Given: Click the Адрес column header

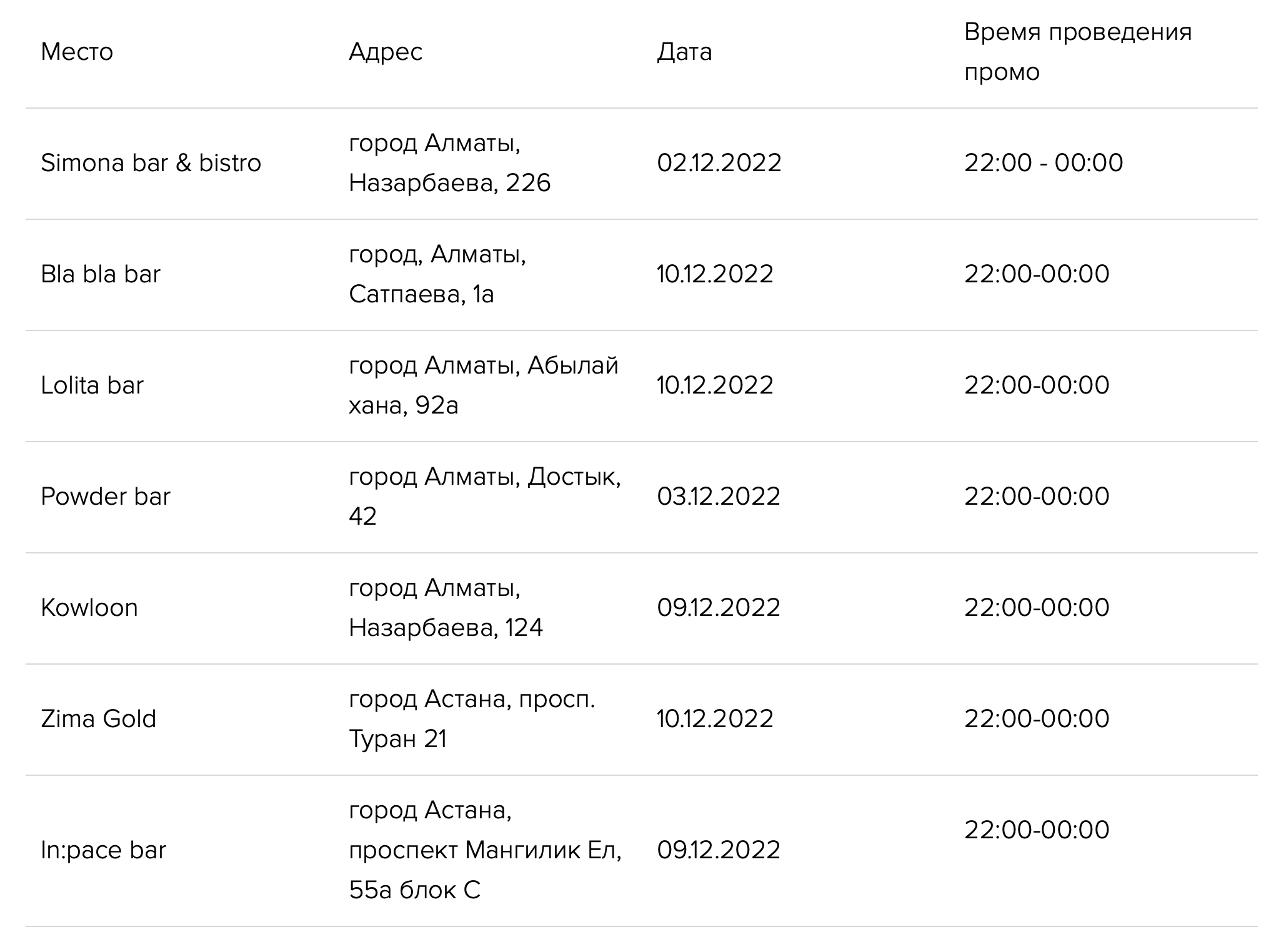Looking at the screenshot, I should coord(386,52).
